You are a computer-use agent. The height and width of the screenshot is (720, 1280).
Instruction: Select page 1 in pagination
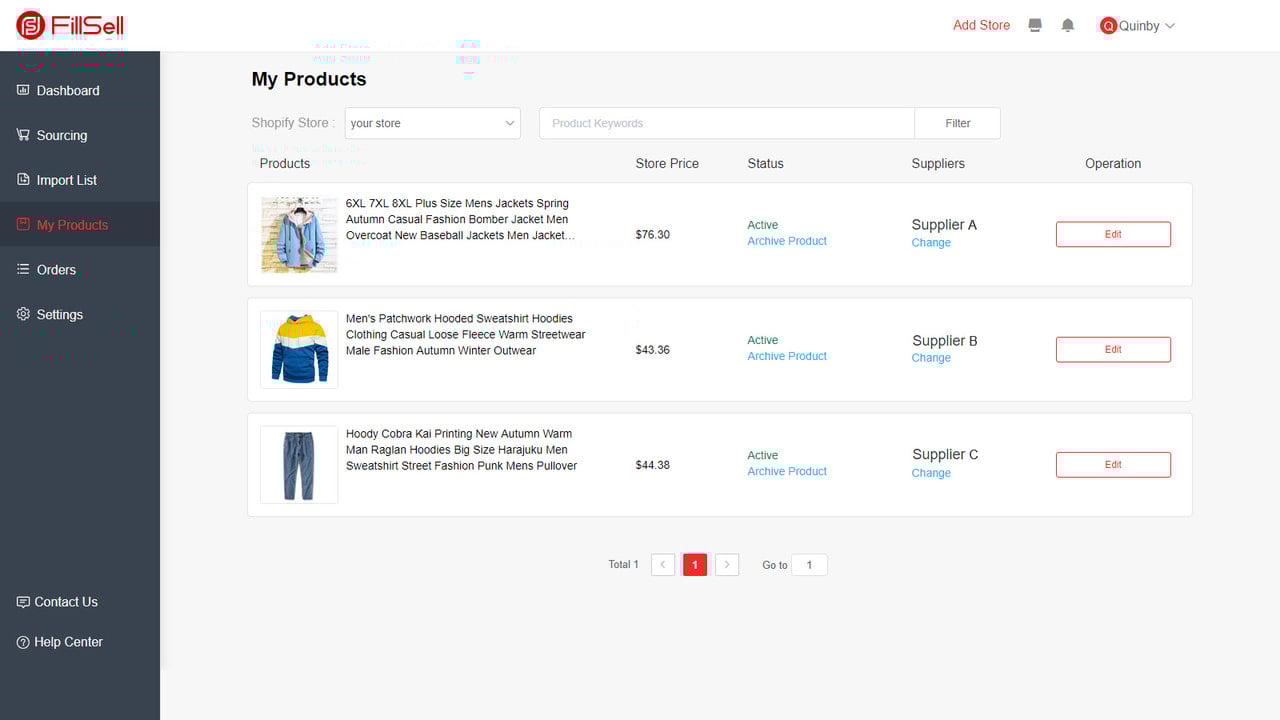click(x=695, y=565)
